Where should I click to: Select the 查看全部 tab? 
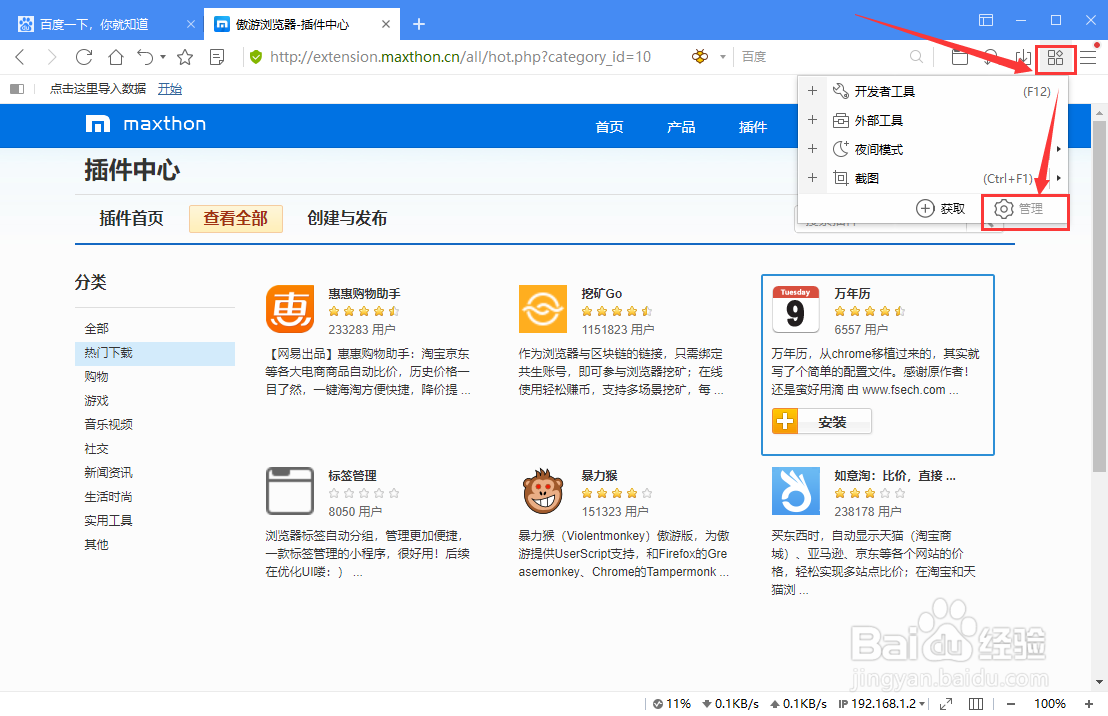tap(236, 218)
